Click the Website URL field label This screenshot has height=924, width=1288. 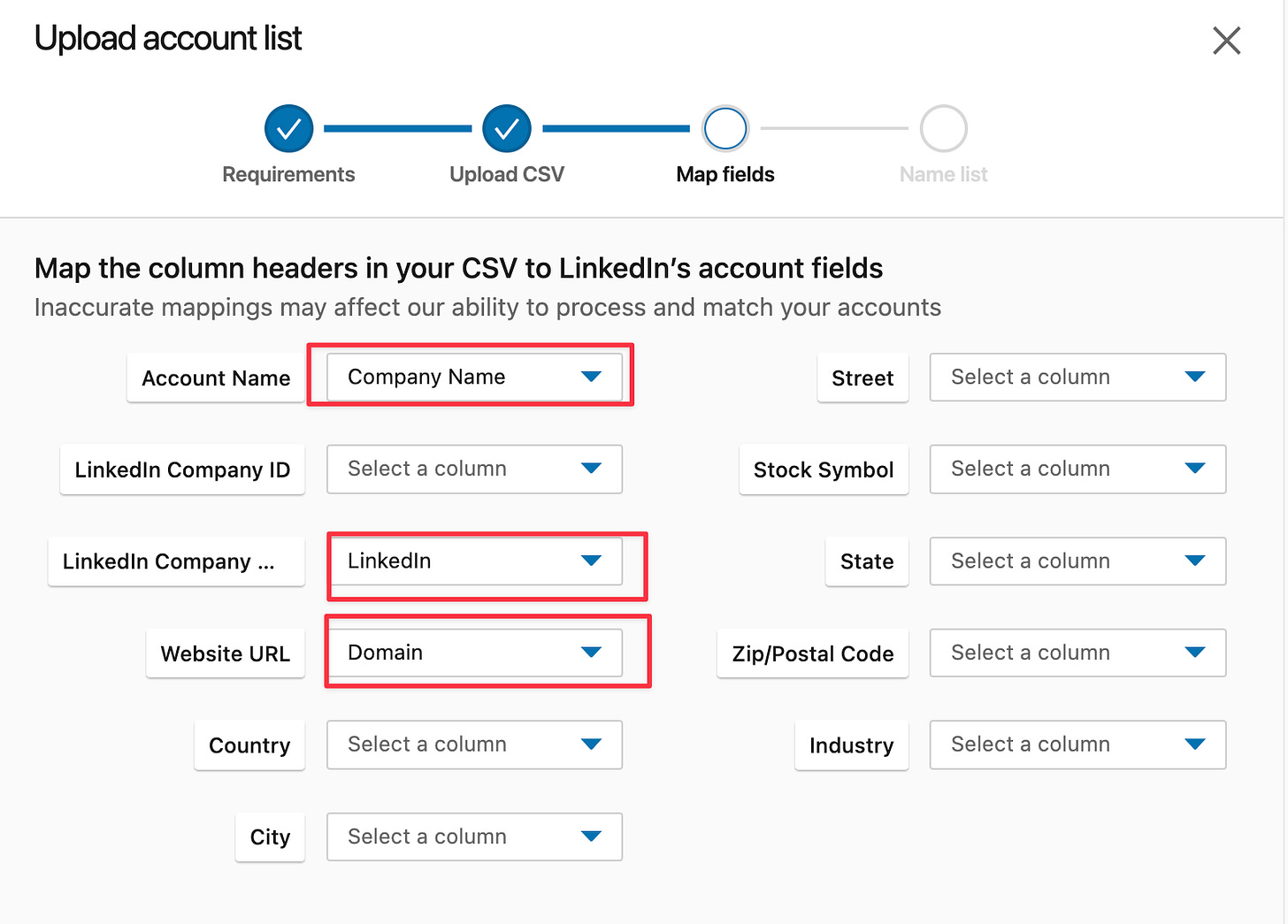225,654
